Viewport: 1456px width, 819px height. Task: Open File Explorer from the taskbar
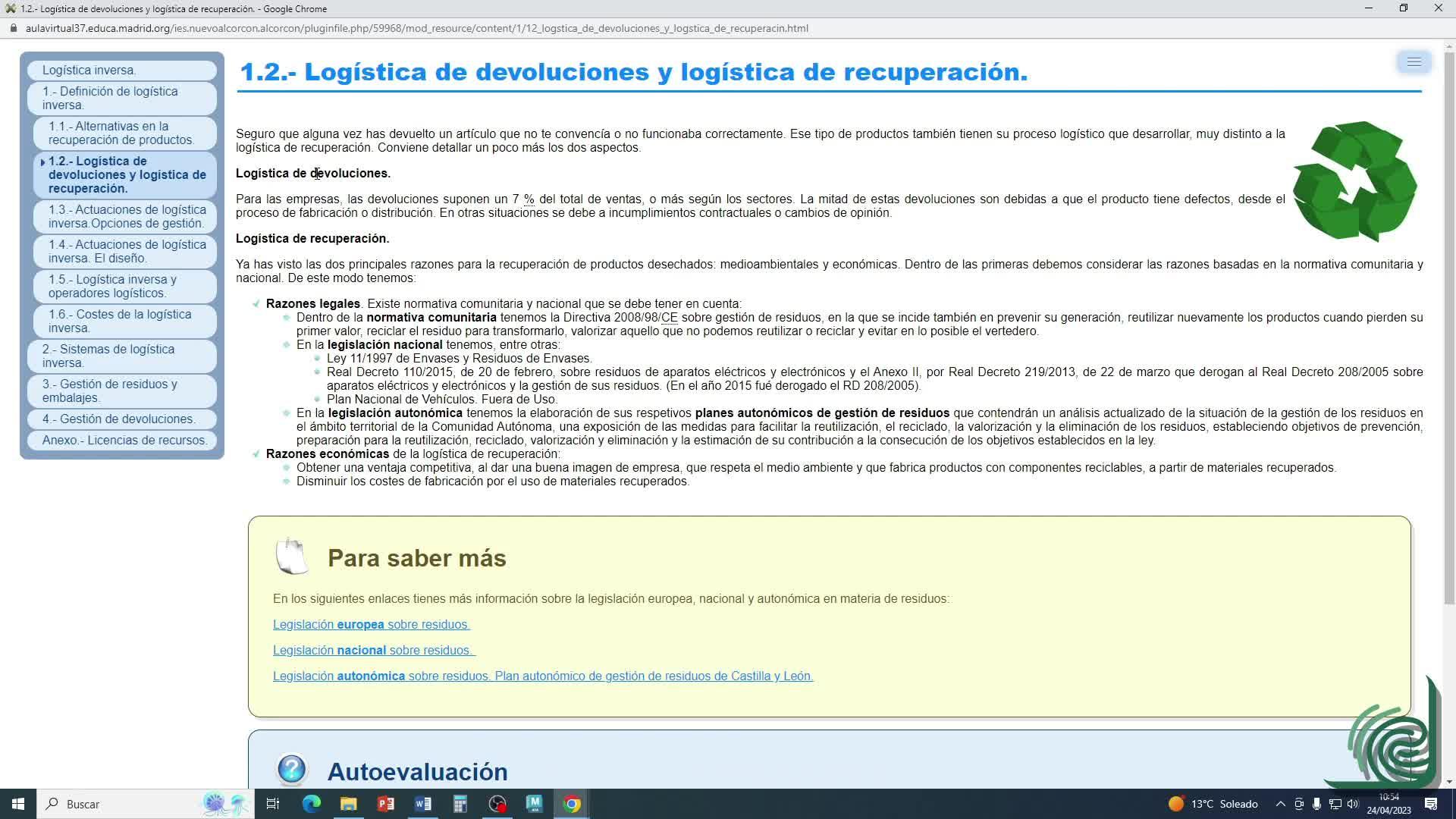point(348,804)
